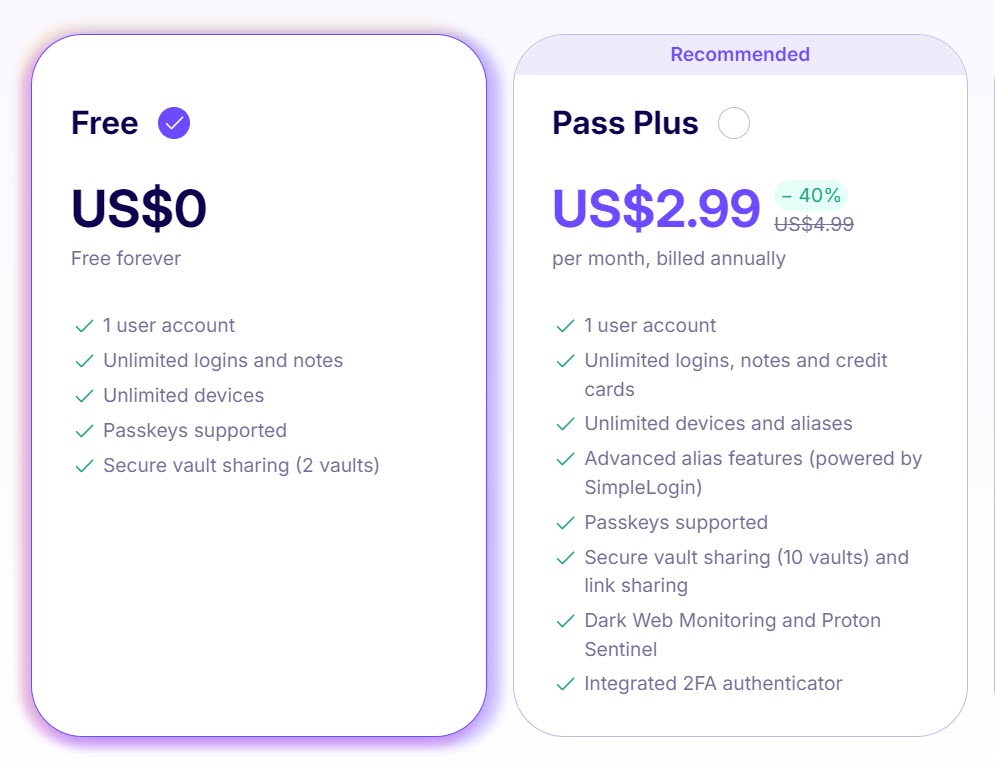Click the green "– 40%" discount badge
The image size is (995, 765).
pos(811,195)
